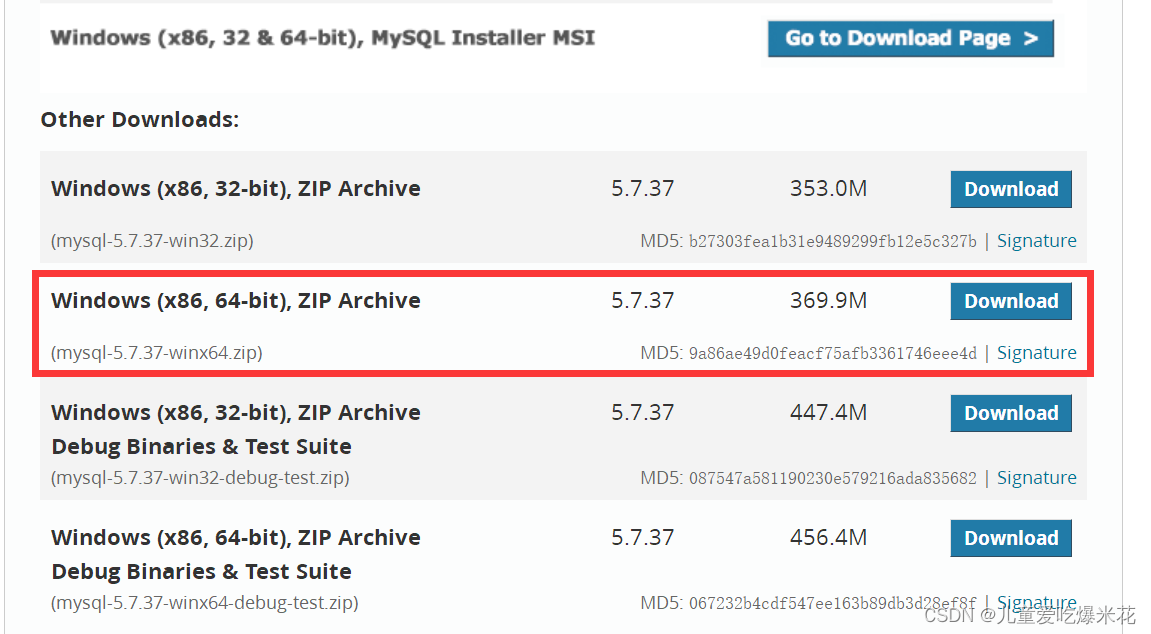Click the MD5 hash starting with 9a86ae49

click(832, 353)
